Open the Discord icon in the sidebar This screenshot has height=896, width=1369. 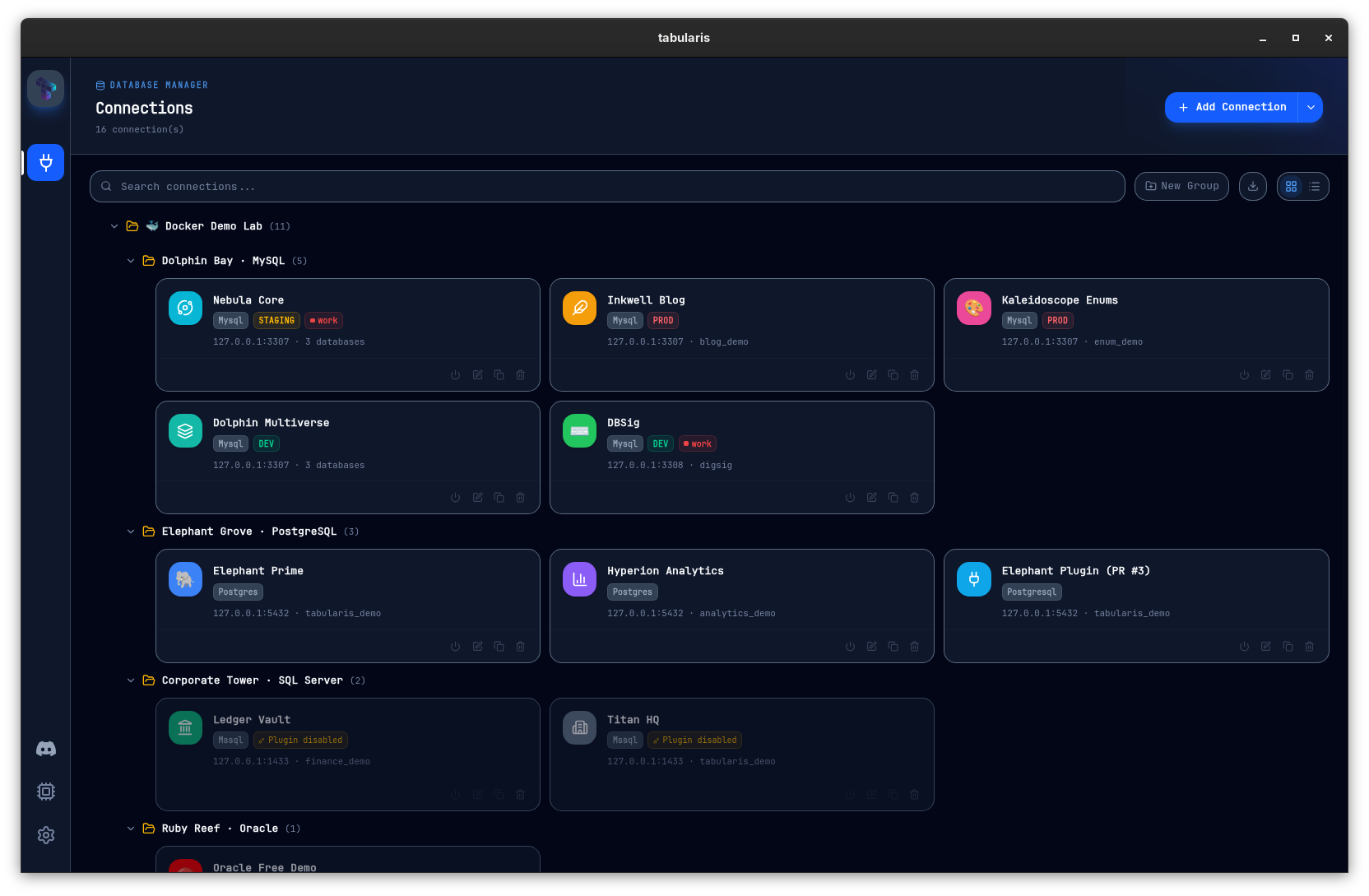pyautogui.click(x=46, y=749)
